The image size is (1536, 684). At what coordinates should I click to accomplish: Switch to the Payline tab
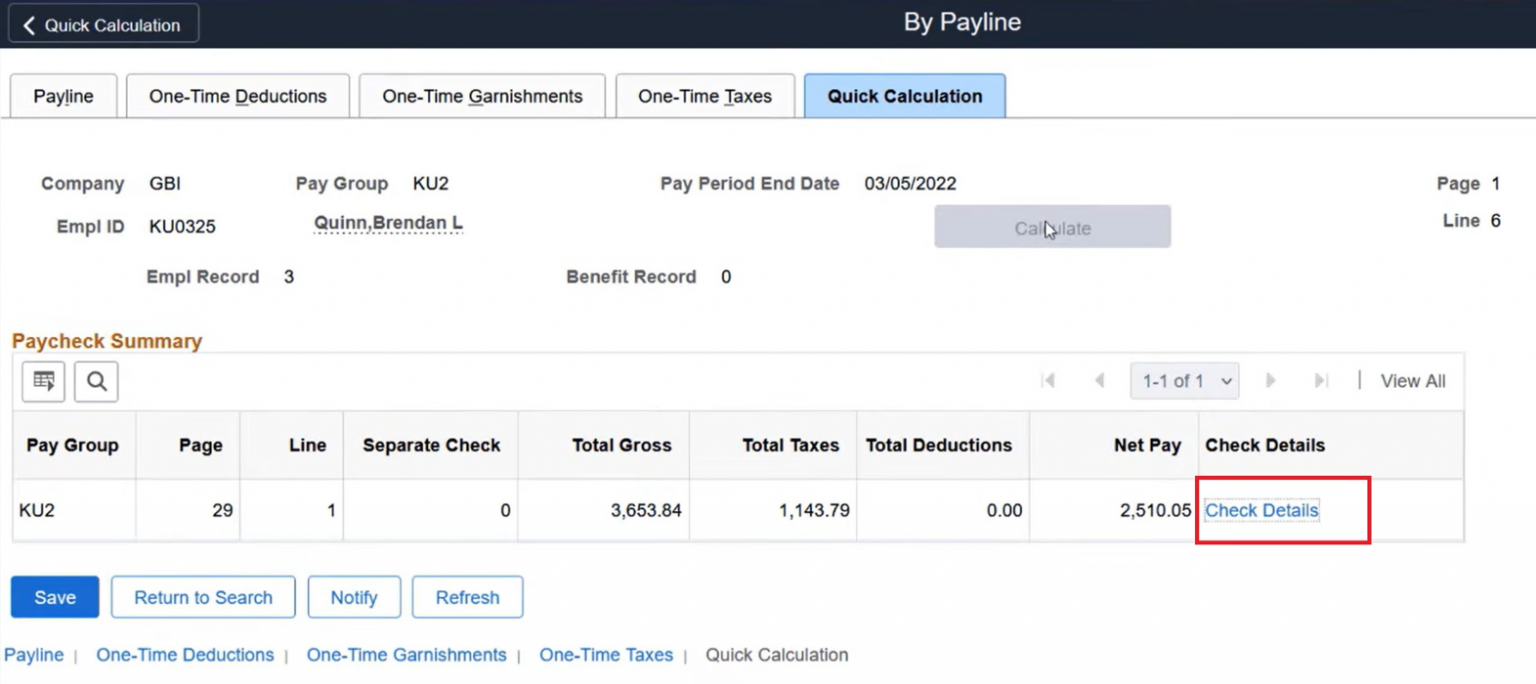tap(62, 95)
